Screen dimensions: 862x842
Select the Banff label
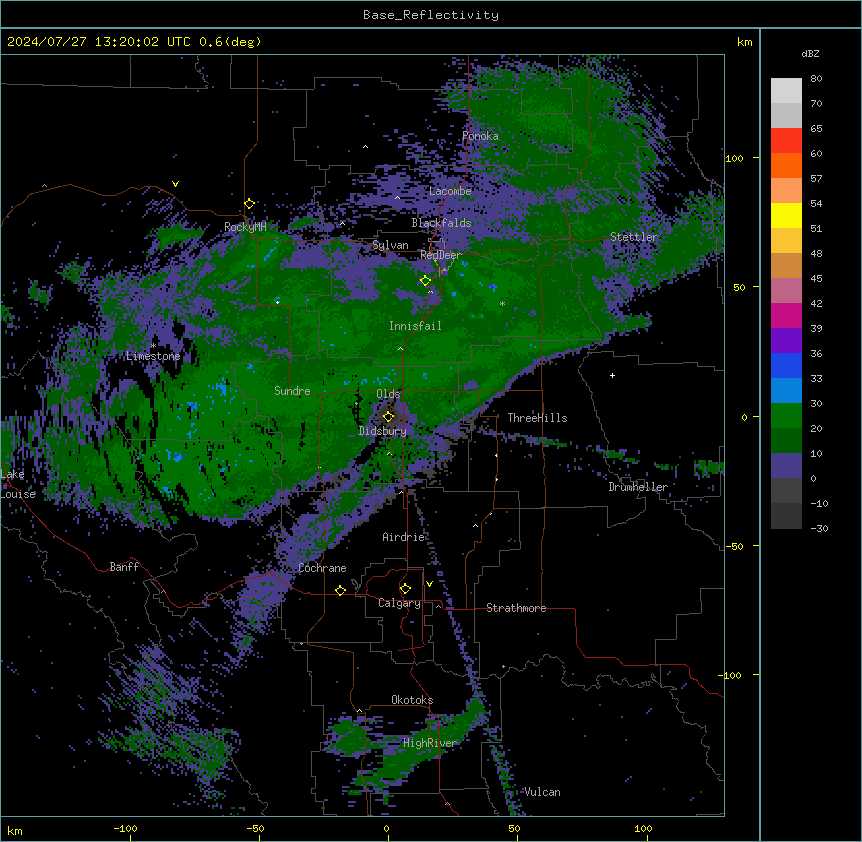pyautogui.click(x=124, y=567)
